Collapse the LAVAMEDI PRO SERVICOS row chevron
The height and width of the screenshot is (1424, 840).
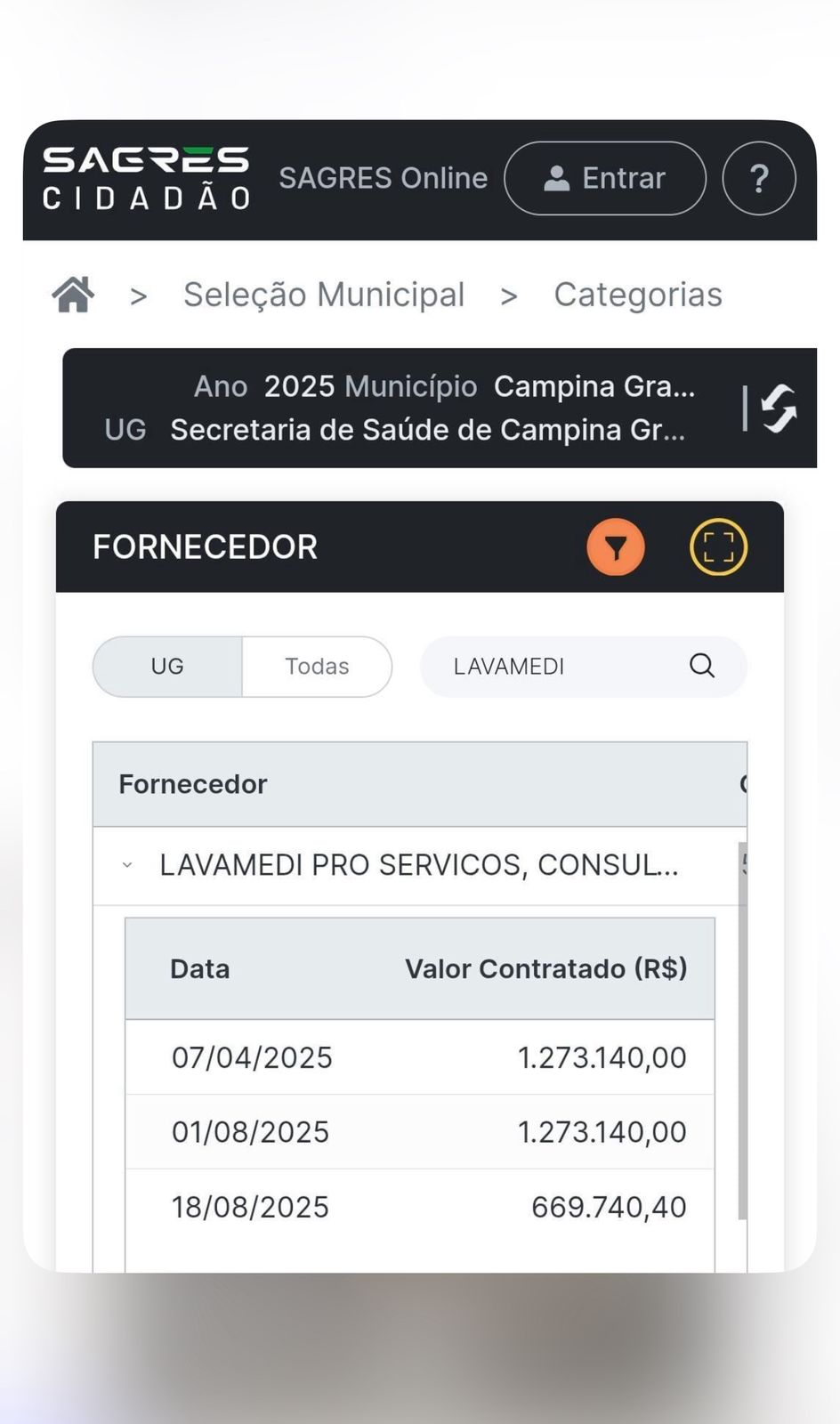click(x=127, y=865)
